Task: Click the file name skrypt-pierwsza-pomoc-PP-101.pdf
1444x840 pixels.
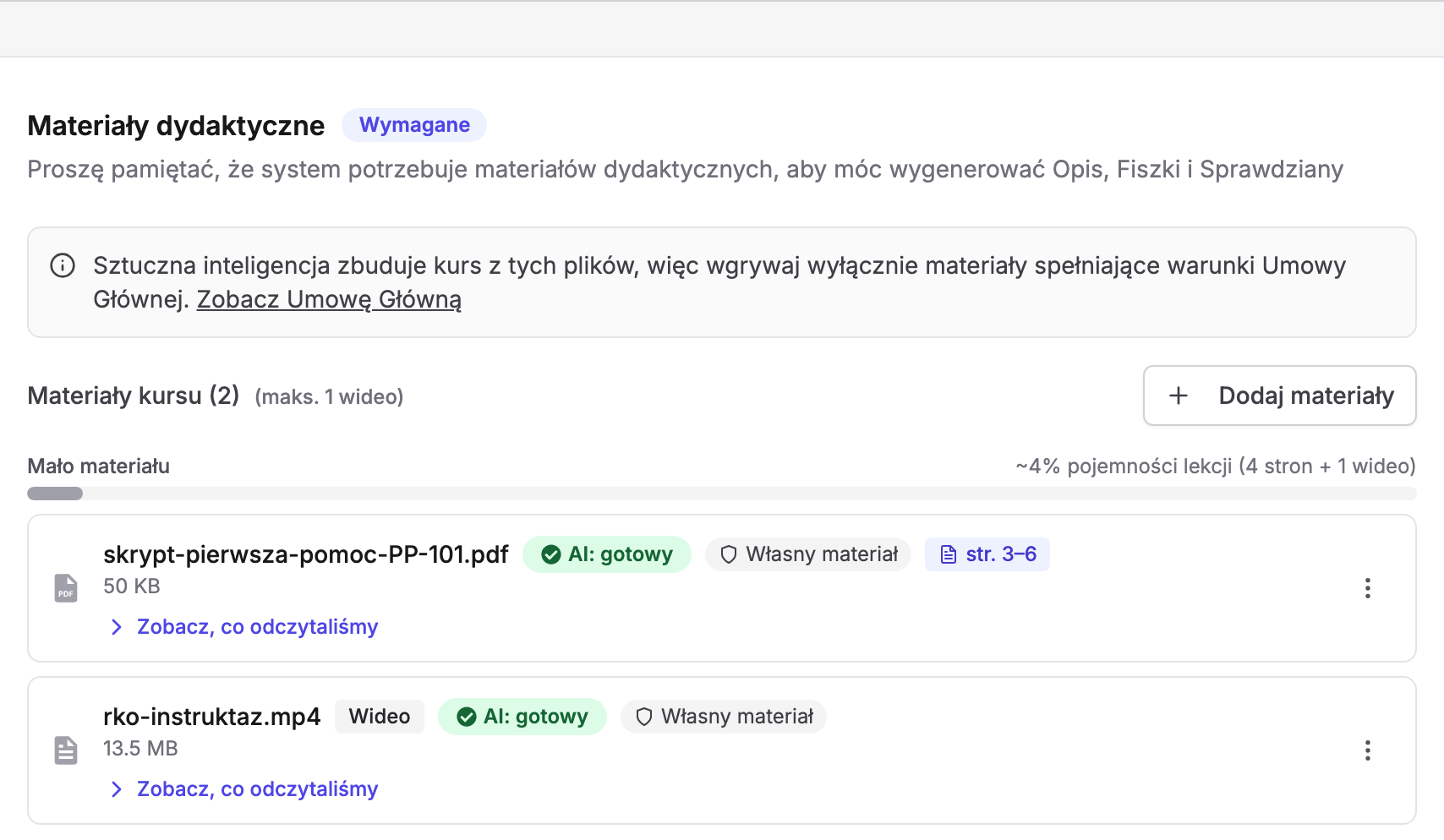Action: tap(306, 554)
